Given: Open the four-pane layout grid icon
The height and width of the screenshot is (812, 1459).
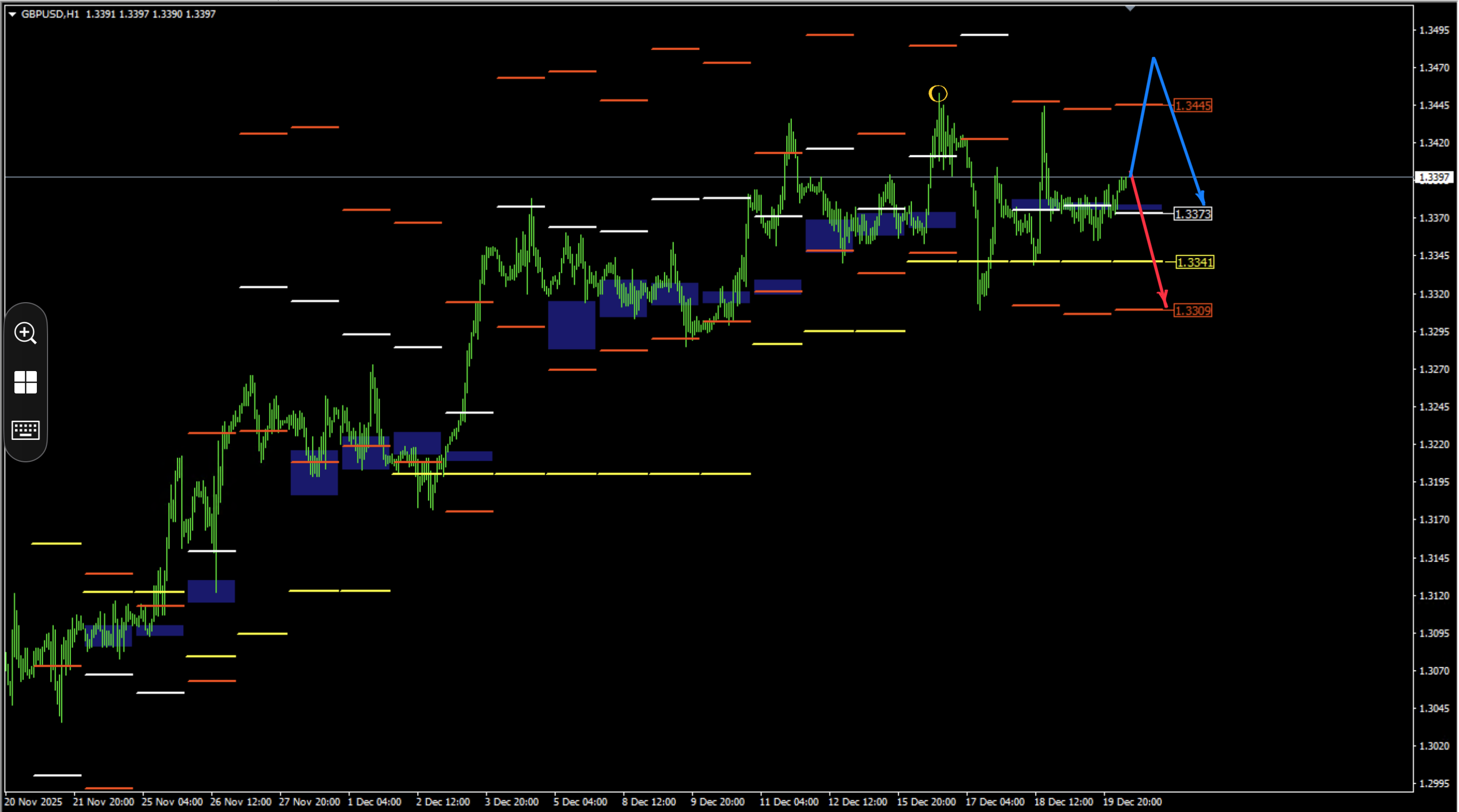Looking at the screenshot, I should click(x=26, y=382).
